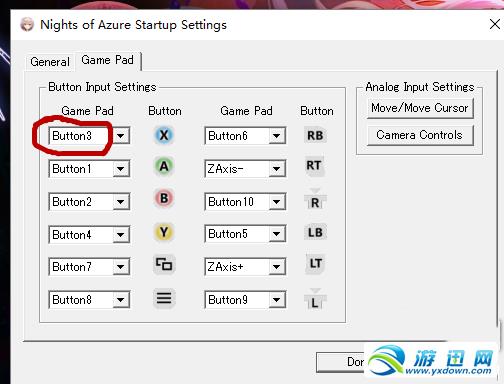Open the ZAxis- dropdown list

pyautogui.click(x=276, y=169)
